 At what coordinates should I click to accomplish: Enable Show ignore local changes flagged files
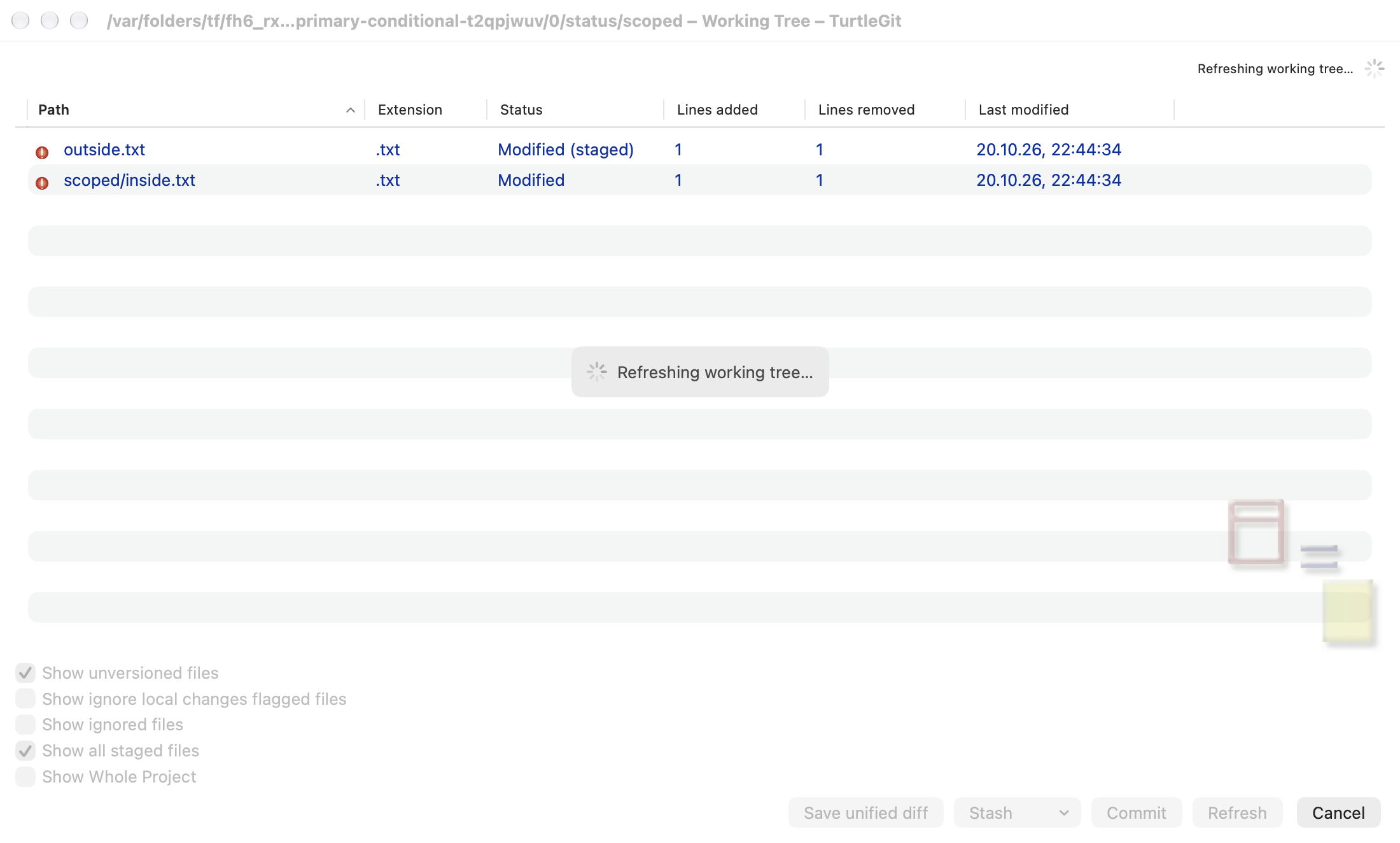coord(25,698)
